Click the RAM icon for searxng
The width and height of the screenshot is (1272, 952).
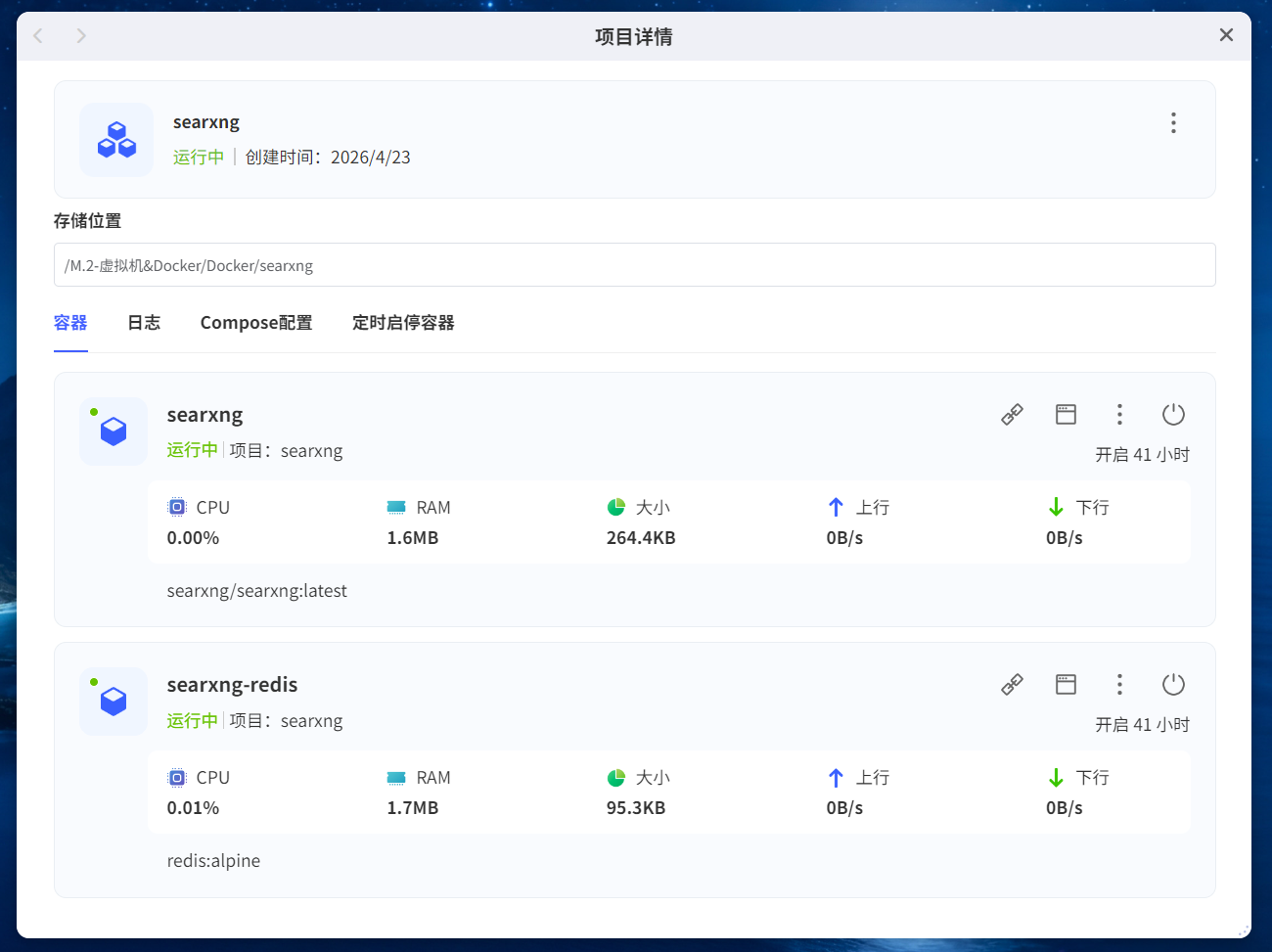pos(396,507)
